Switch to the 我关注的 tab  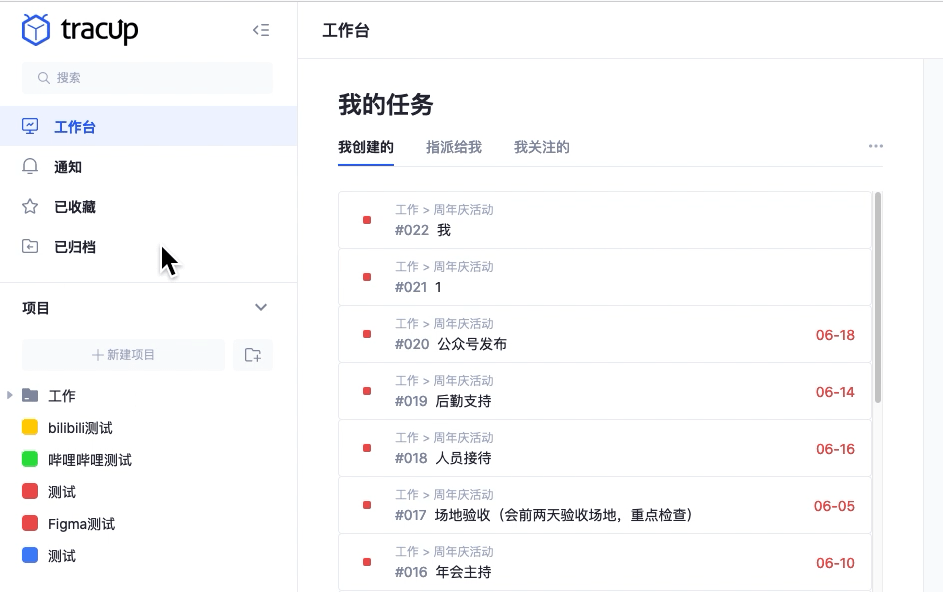[x=541, y=146]
